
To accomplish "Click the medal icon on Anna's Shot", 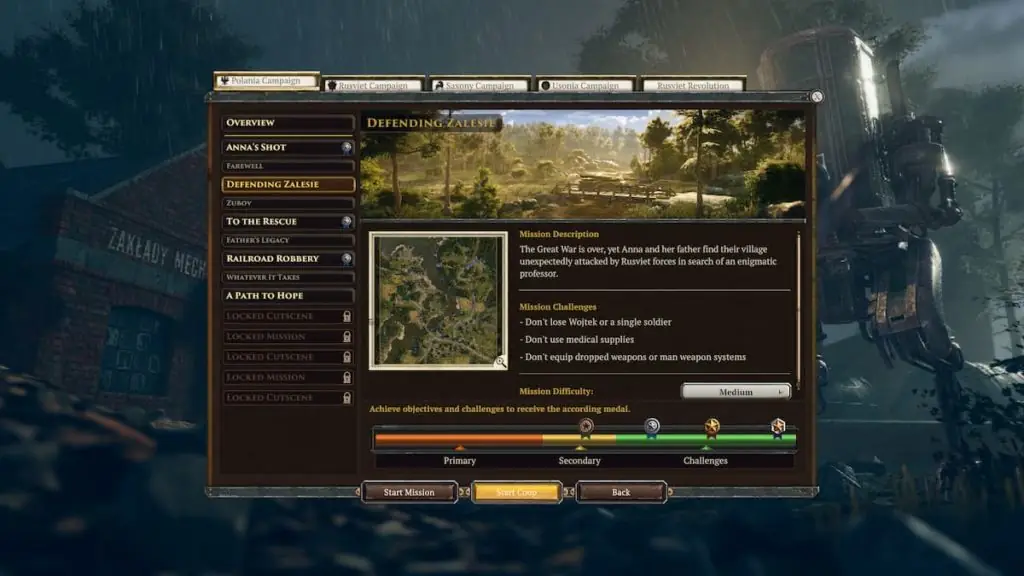I will click(346, 148).
